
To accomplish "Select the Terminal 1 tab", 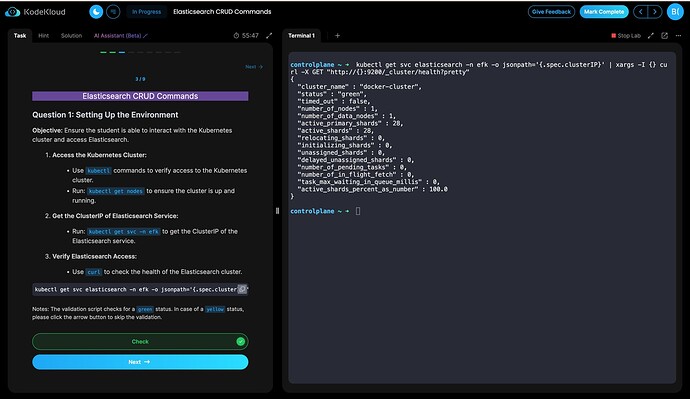I will 301,36.
